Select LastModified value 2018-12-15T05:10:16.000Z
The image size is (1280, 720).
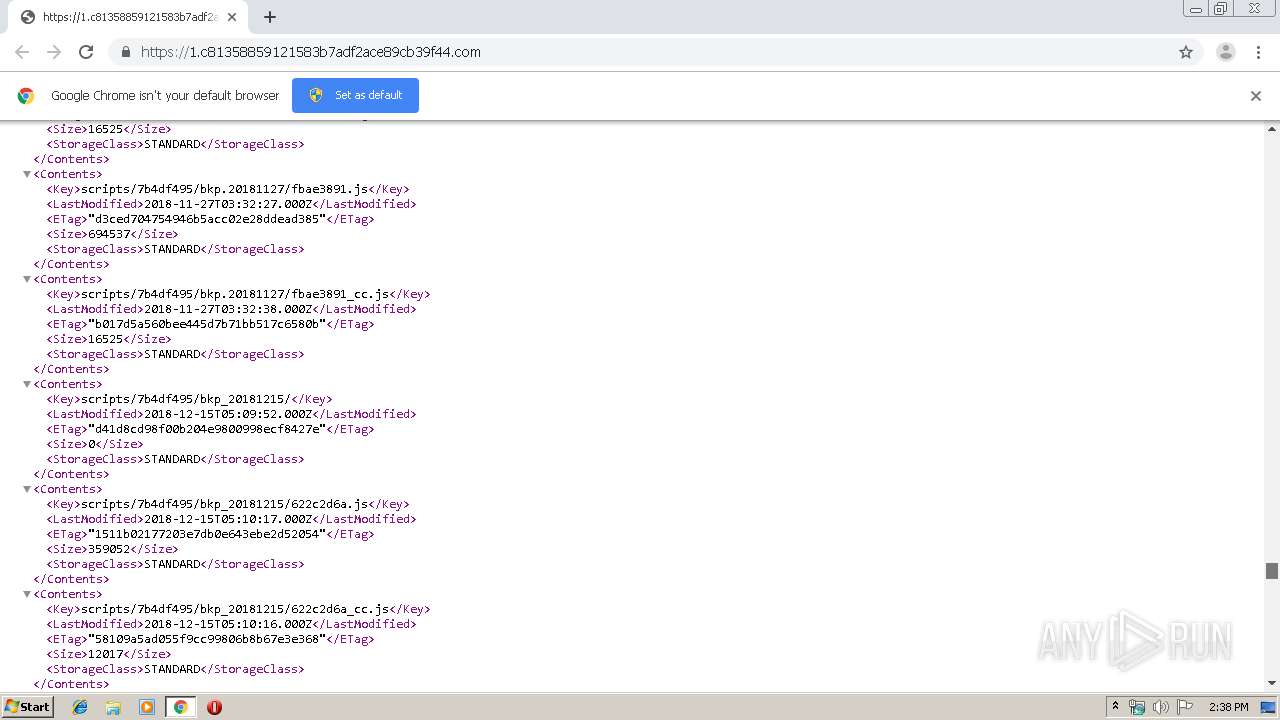coord(230,624)
